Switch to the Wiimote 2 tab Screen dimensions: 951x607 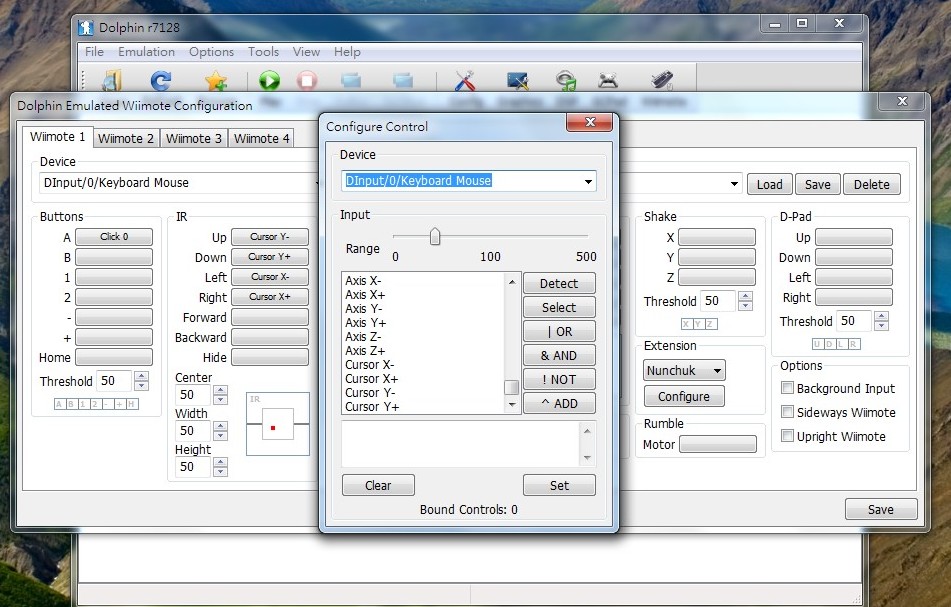click(126, 138)
